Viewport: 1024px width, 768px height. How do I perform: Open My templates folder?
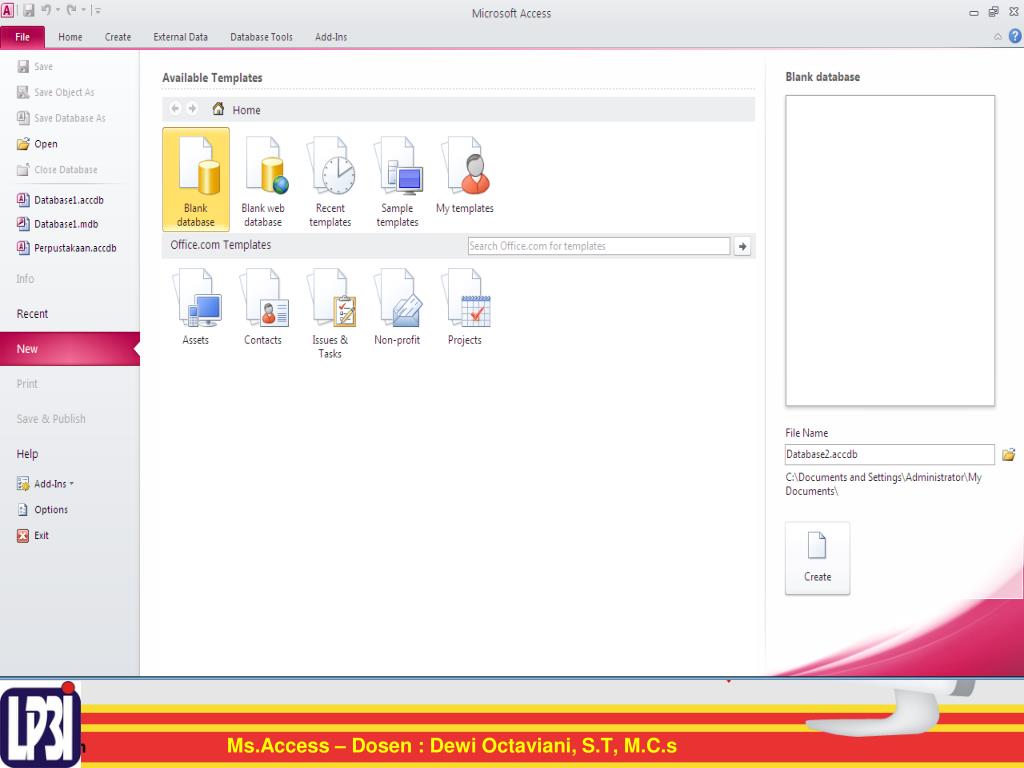click(464, 175)
